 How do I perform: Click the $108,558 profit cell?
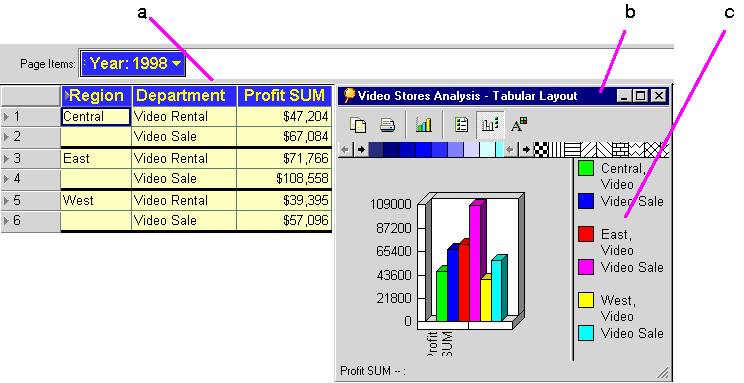point(284,178)
